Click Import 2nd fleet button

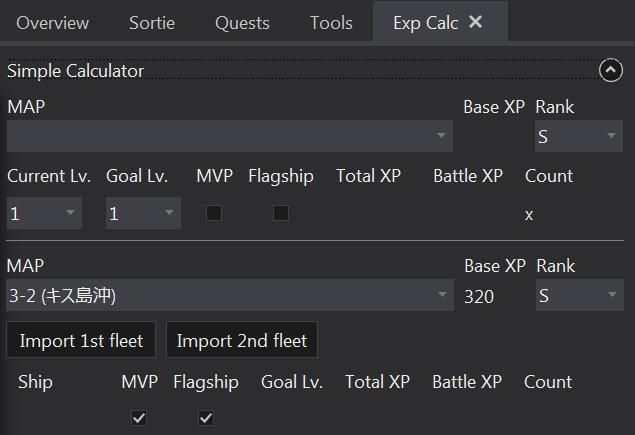242,340
